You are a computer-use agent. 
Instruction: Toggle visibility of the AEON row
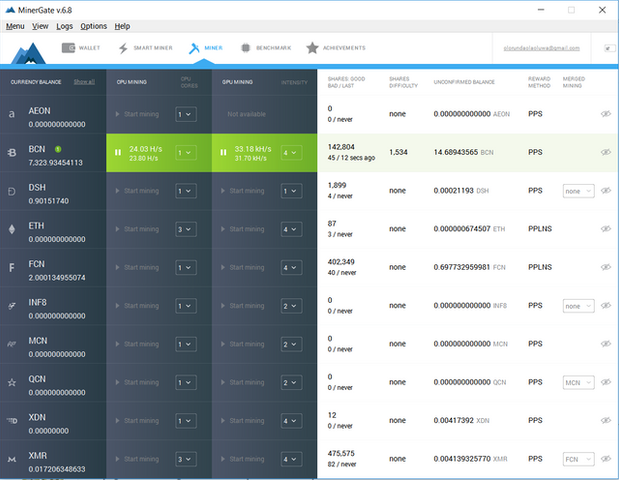coord(606,114)
